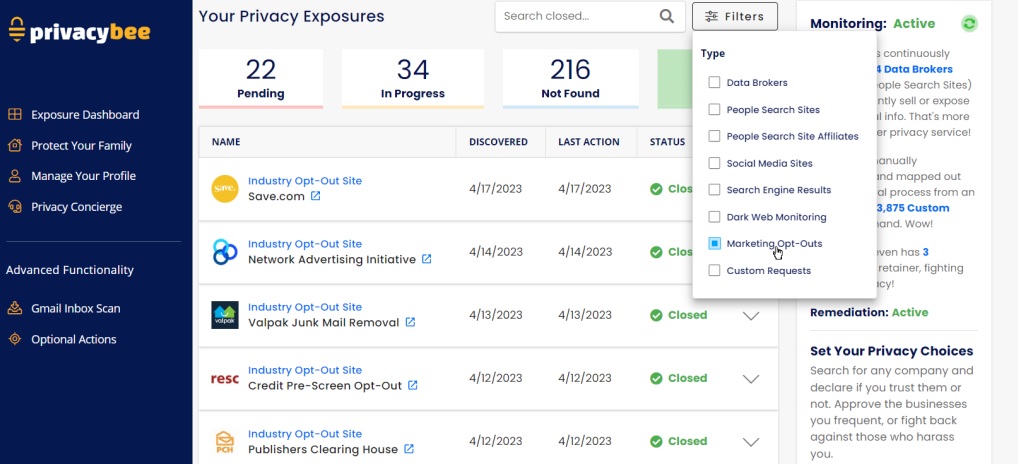Open Save.com external link icon
The image size is (1018, 464).
[316, 195]
